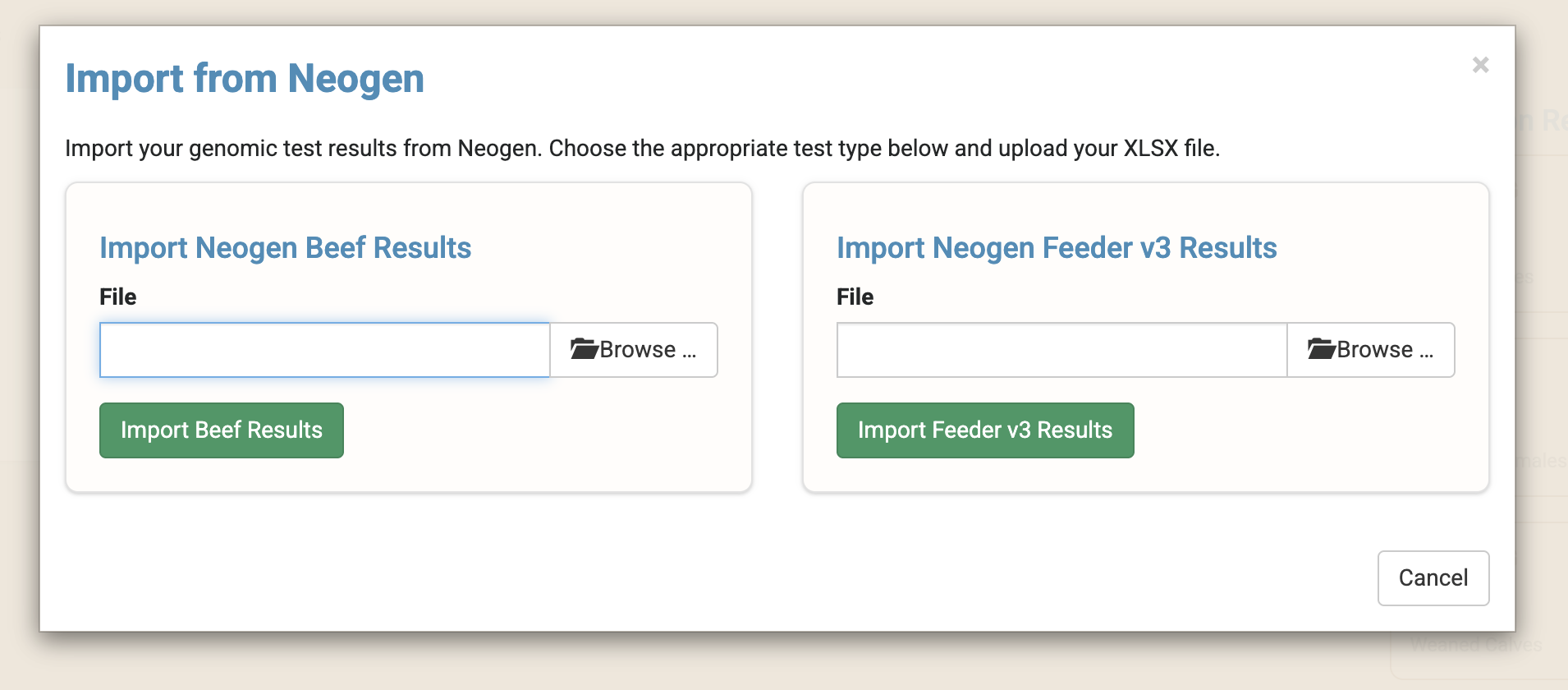The image size is (1568, 690).
Task: Focus the Beef Results file input field
Action: (324, 350)
